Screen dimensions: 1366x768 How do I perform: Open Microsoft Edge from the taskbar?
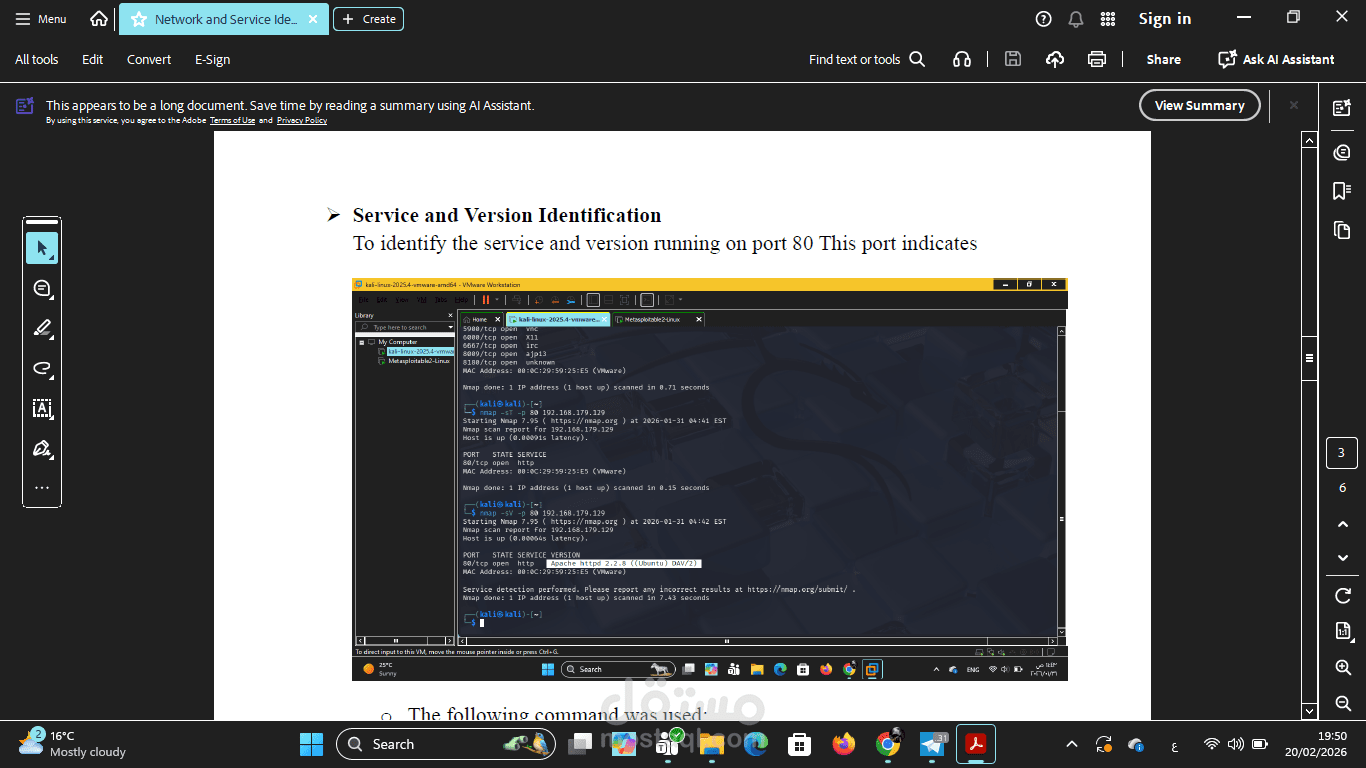755,744
